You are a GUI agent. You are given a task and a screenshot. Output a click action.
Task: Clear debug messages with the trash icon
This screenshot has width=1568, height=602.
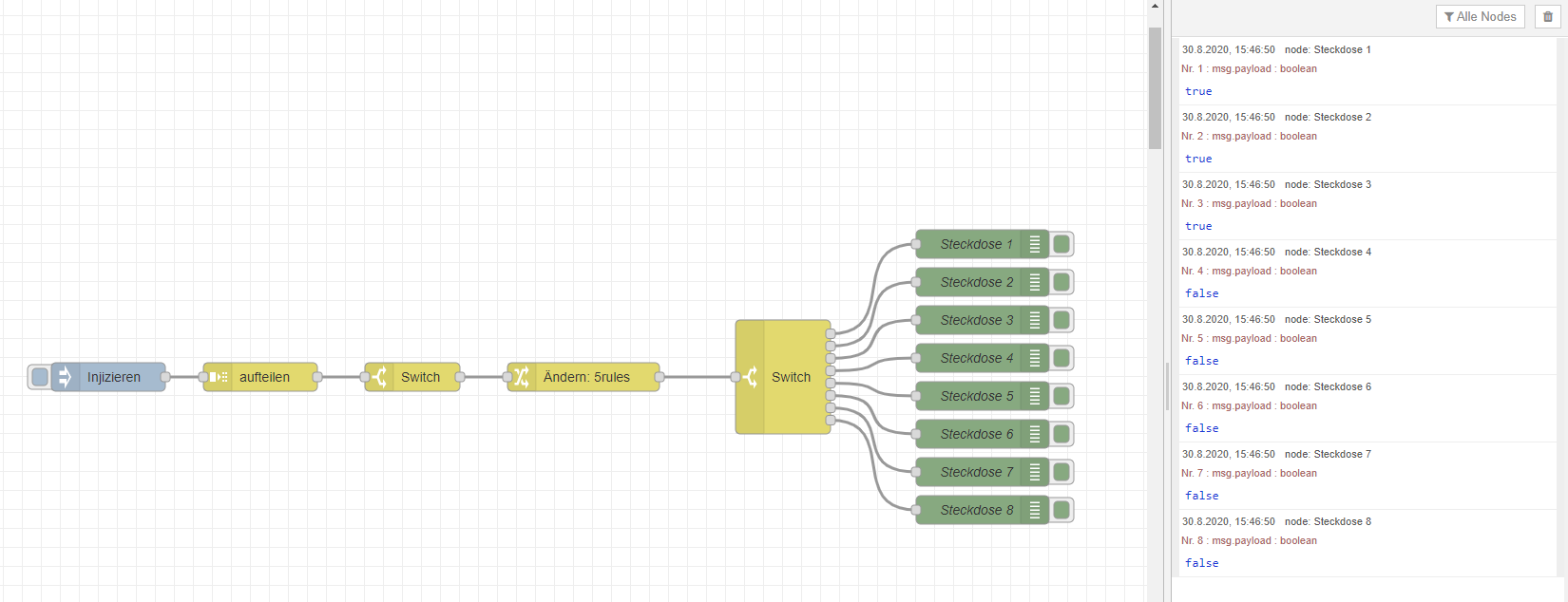[x=1547, y=16]
